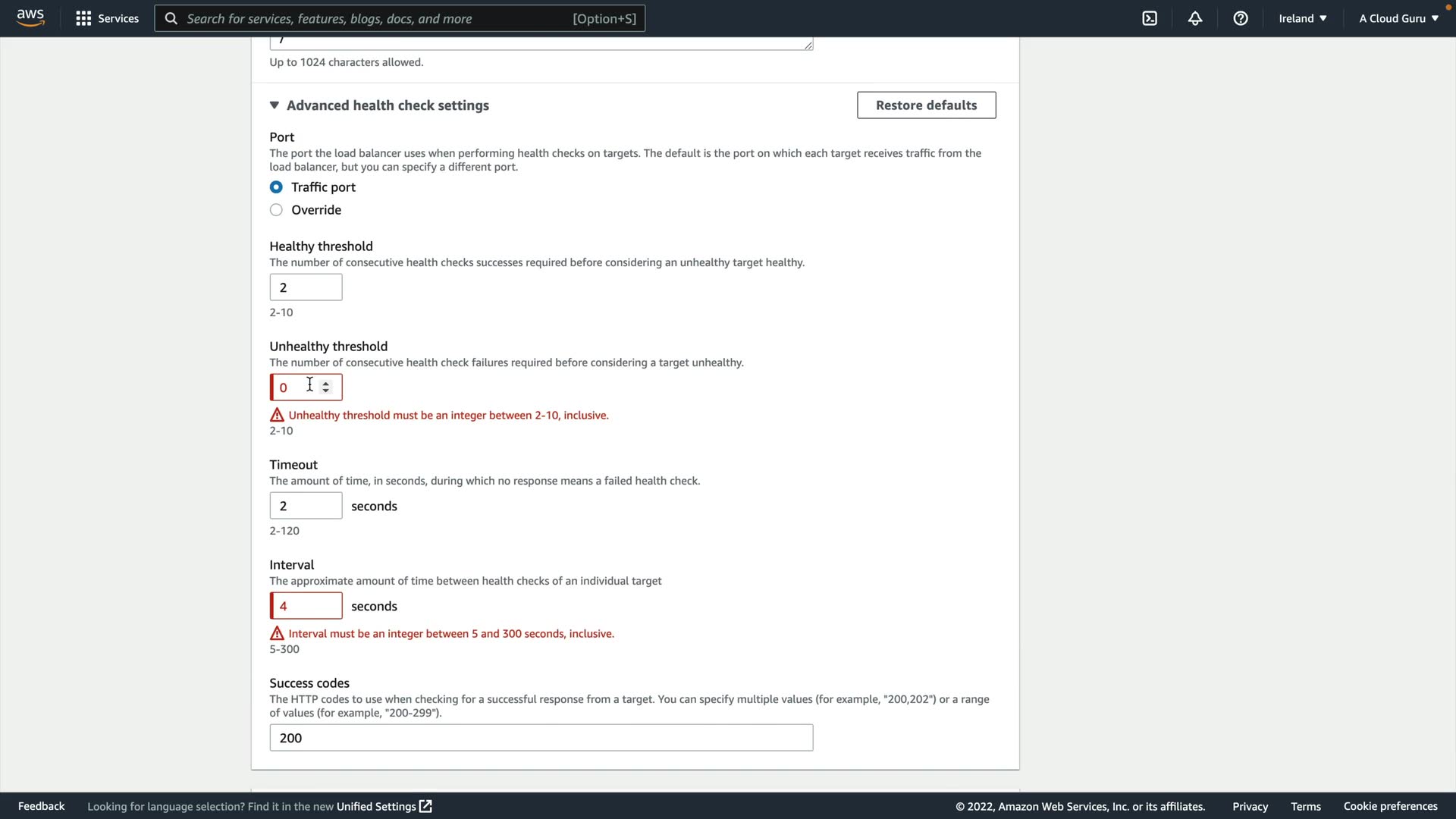Open CloudShell terminal icon
This screenshot has width=1456, height=819.
(x=1150, y=18)
